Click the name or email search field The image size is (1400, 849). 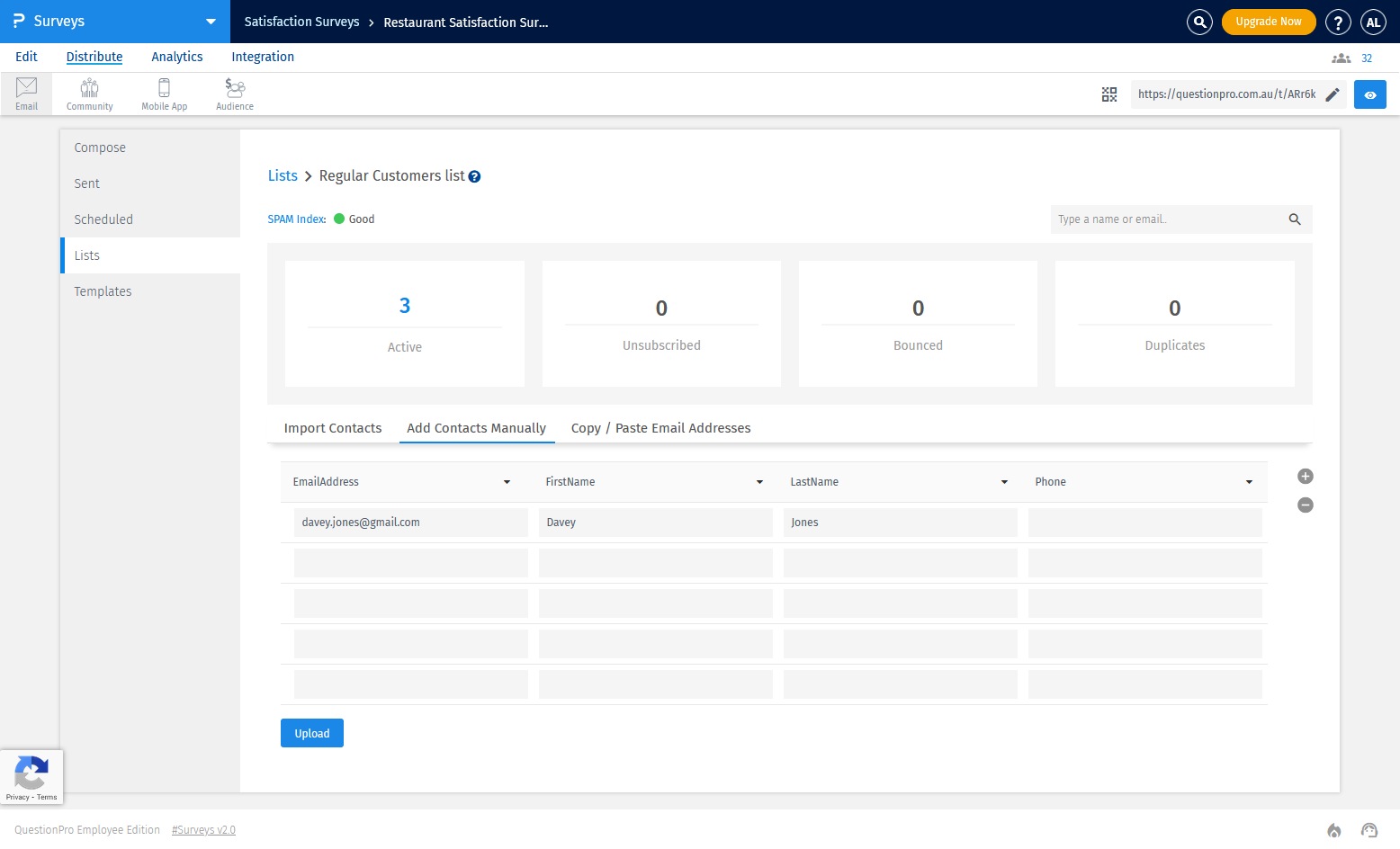(x=1168, y=219)
